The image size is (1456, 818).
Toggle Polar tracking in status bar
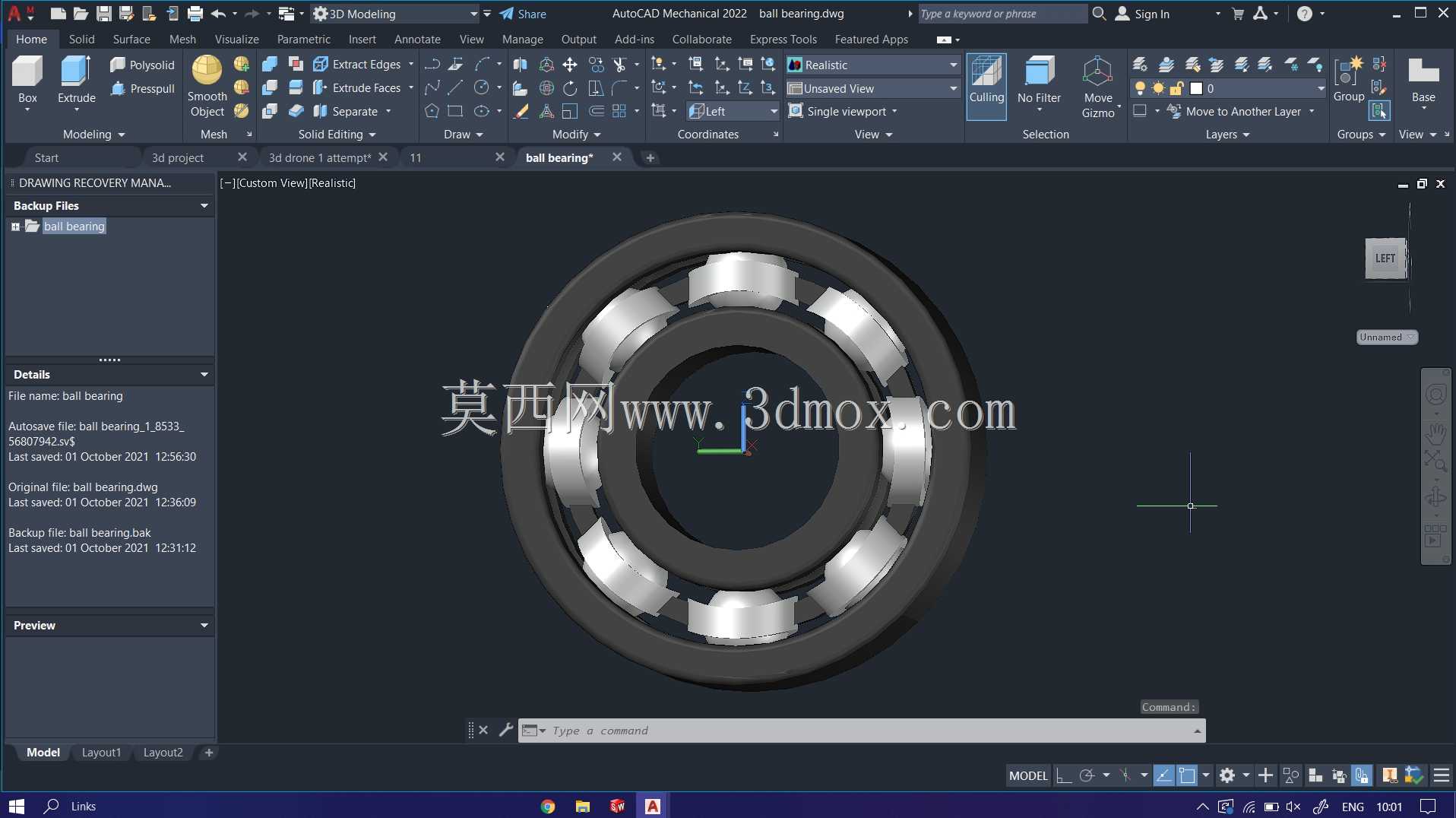[1087, 775]
